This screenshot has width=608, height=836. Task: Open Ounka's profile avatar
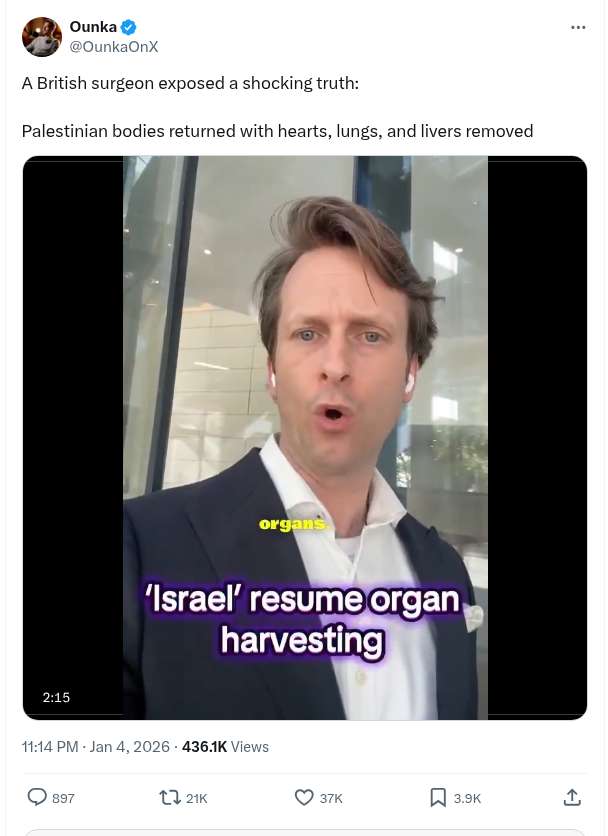(42, 36)
